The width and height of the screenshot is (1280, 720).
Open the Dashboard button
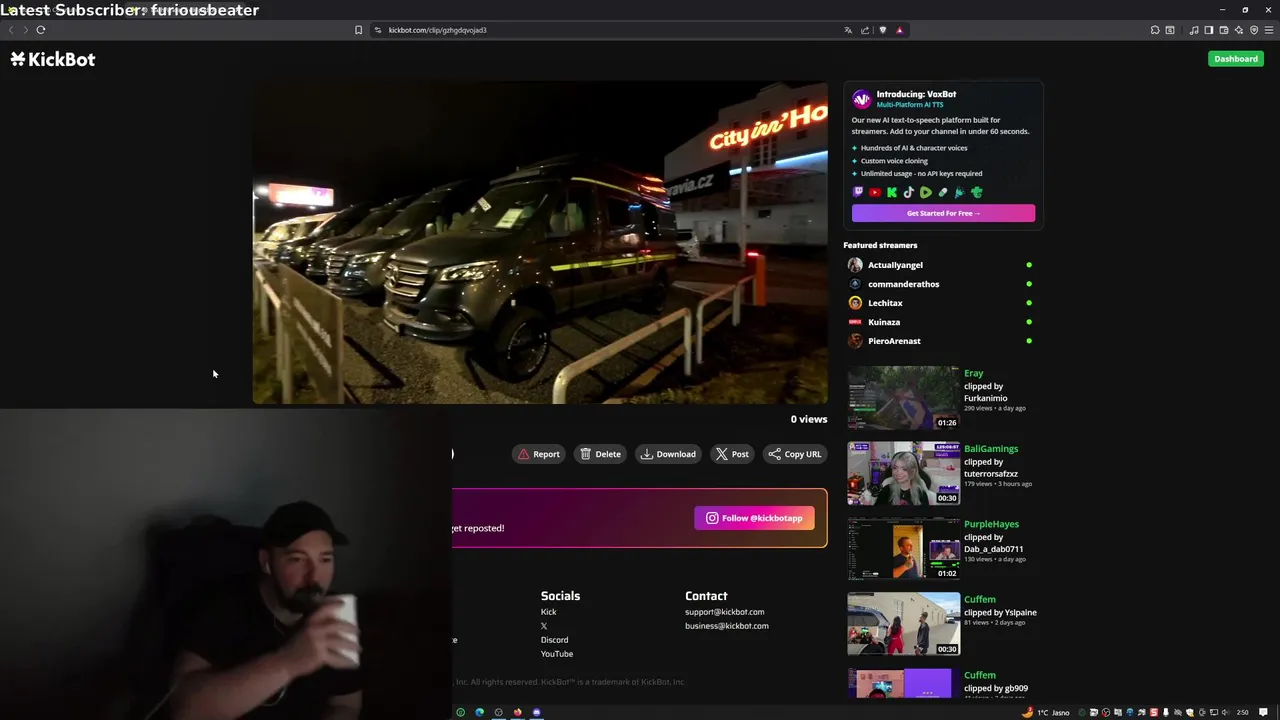tap(1235, 59)
